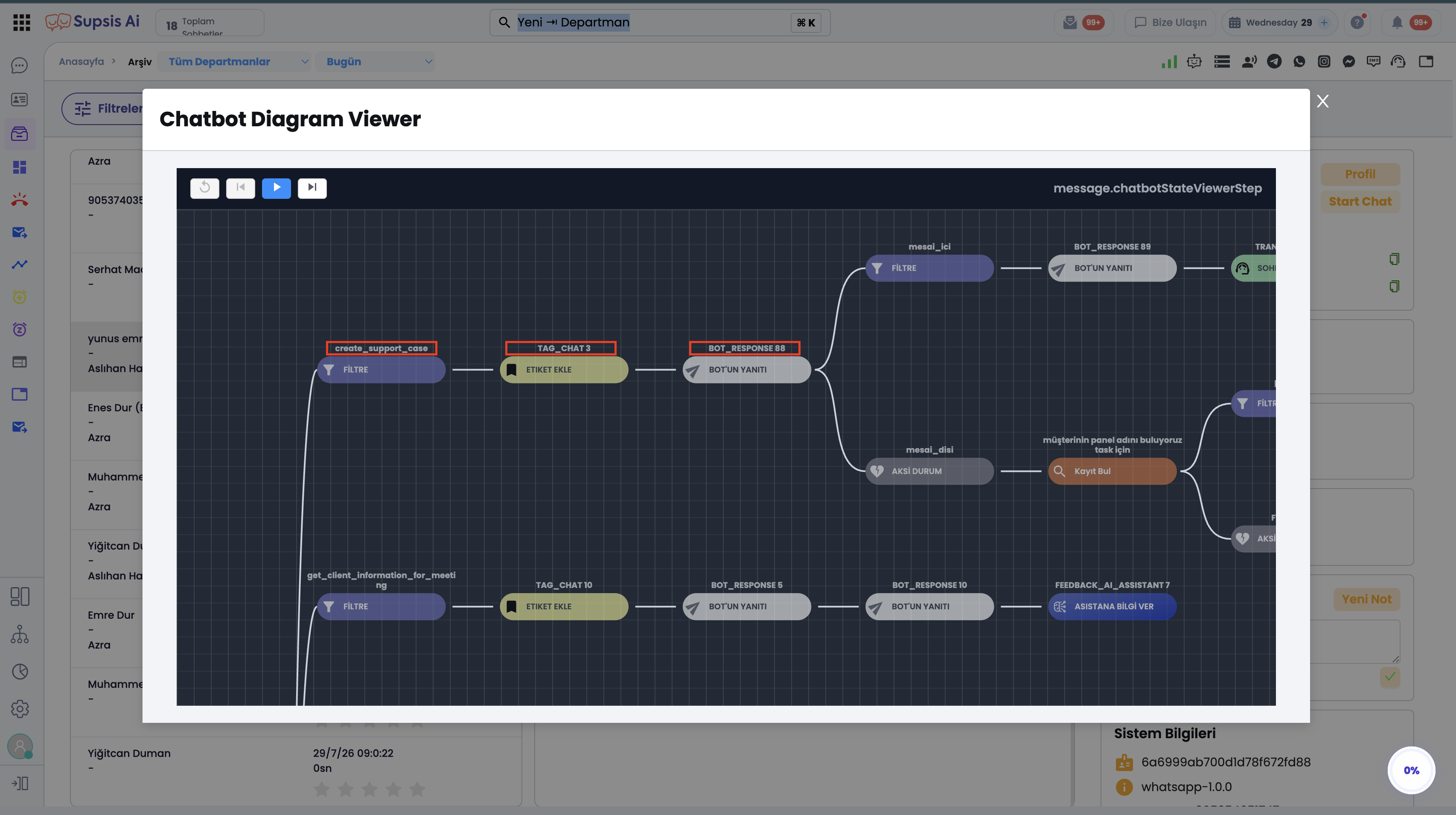
Task: Skip to the next diagram step
Action: (x=312, y=188)
